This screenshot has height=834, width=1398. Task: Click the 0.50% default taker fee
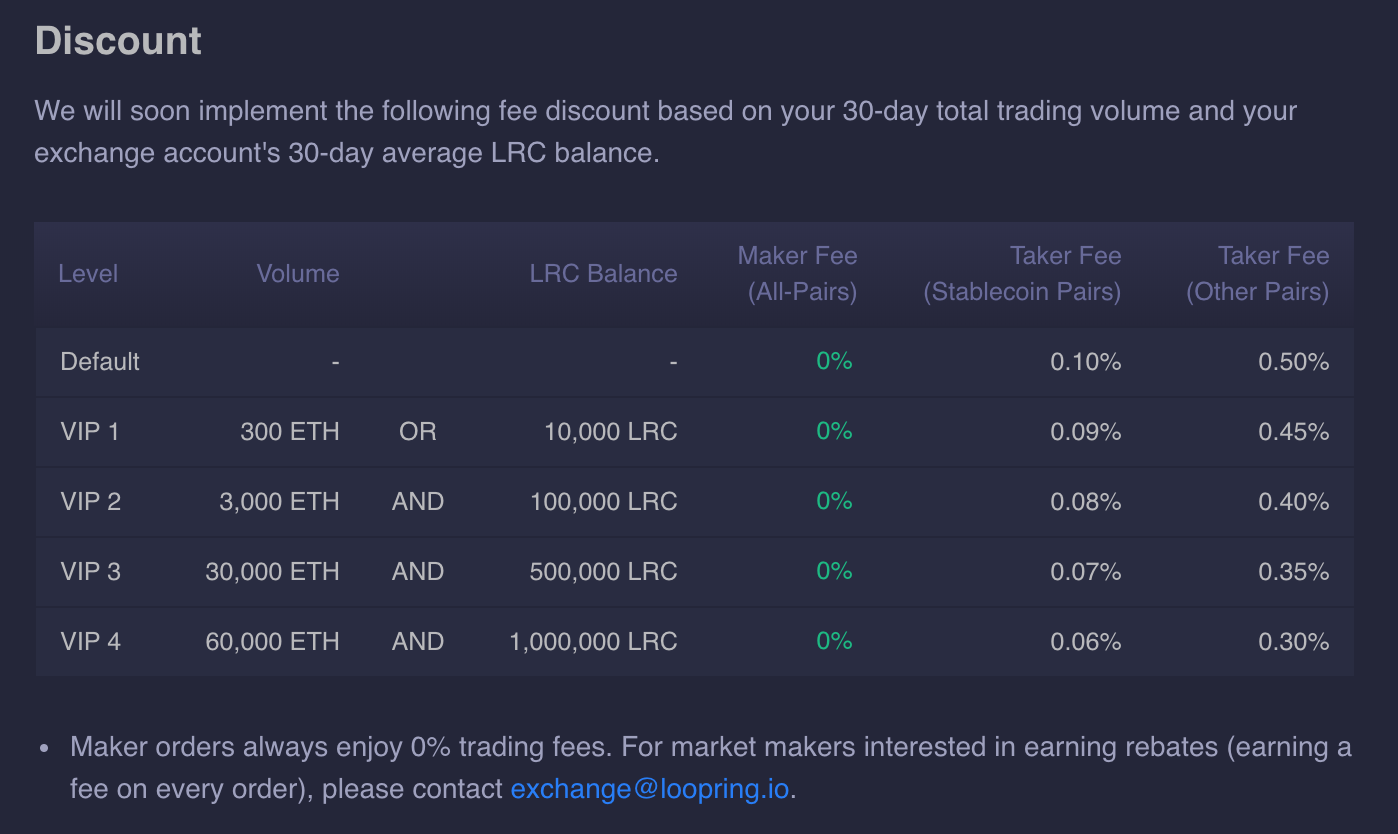click(1294, 362)
